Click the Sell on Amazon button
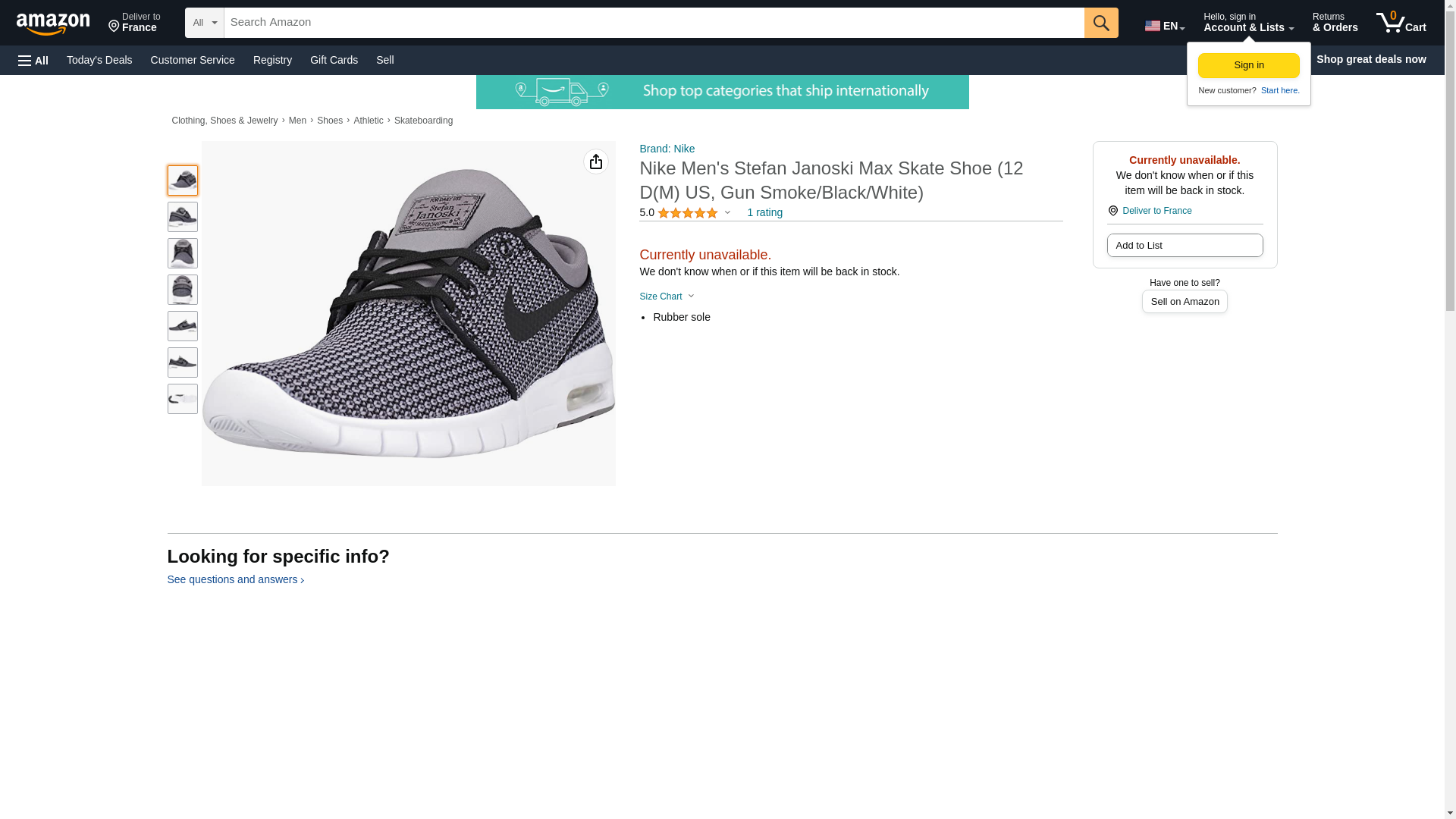The image size is (1456, 819). point(1184,302)
